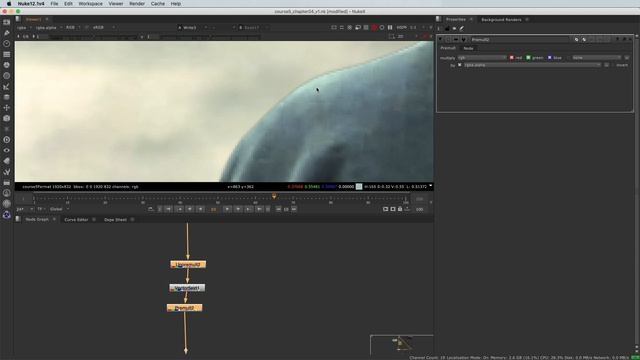Viewport: 640px width, 360px height.
Task: Step back one frame
Action: (x=190, y=209)
